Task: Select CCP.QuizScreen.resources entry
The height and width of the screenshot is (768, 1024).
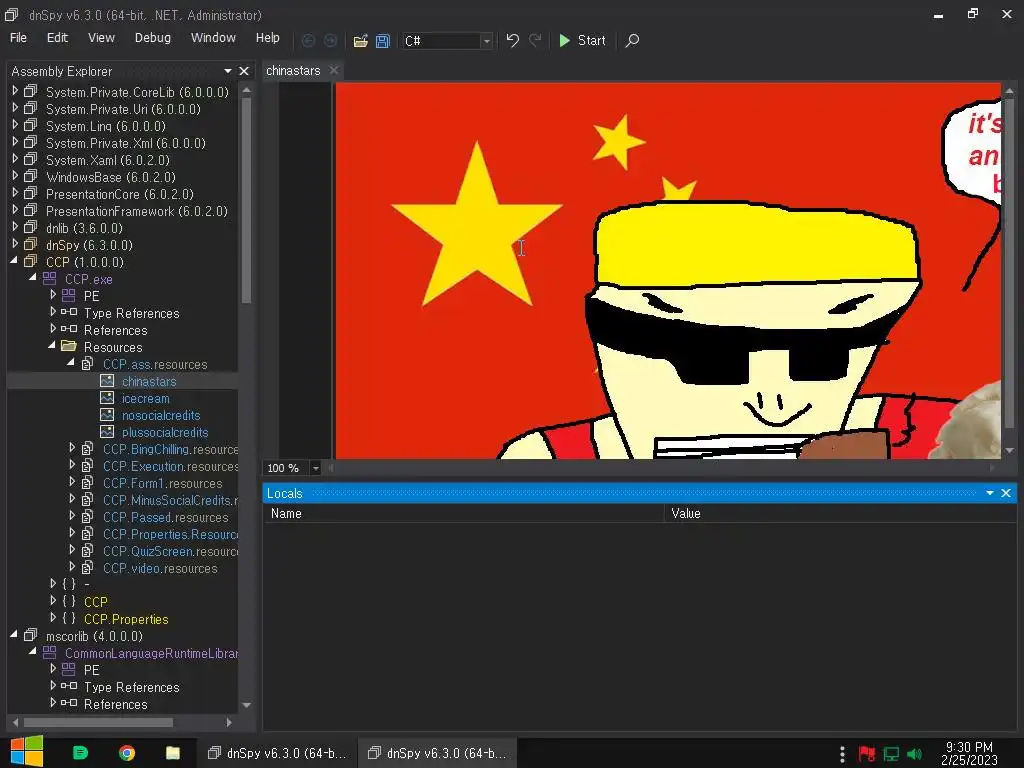Action: click(170, 551)
